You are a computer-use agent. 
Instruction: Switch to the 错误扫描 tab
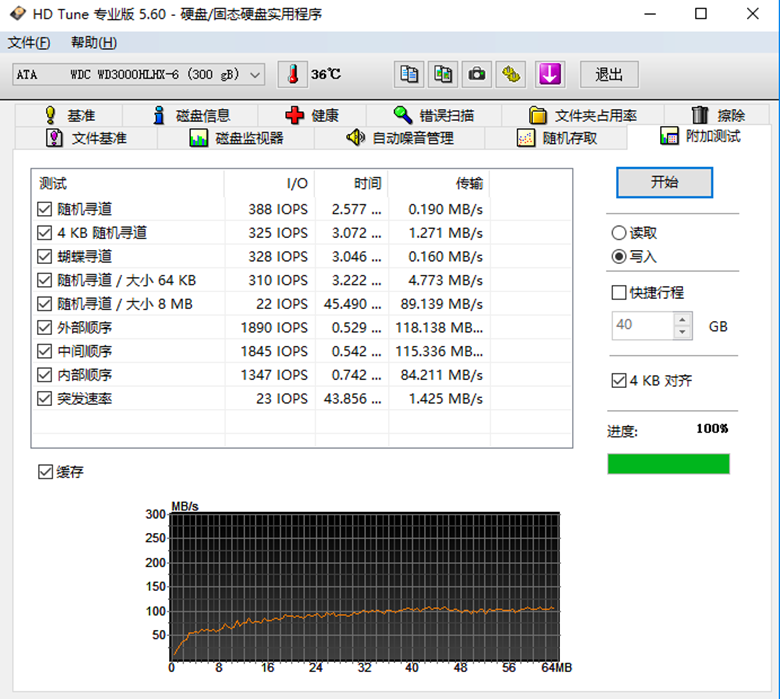[x=434, y=115]
